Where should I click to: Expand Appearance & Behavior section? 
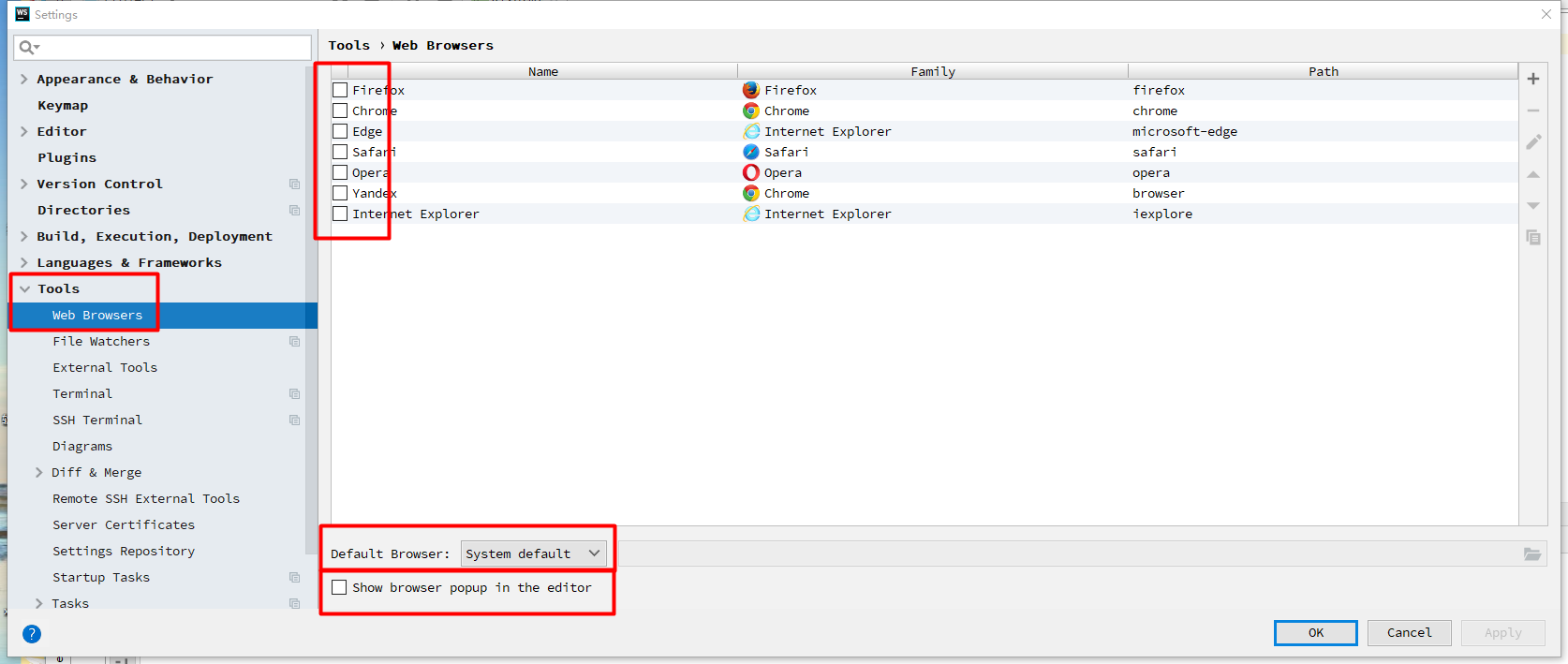(x=24, y=80)
